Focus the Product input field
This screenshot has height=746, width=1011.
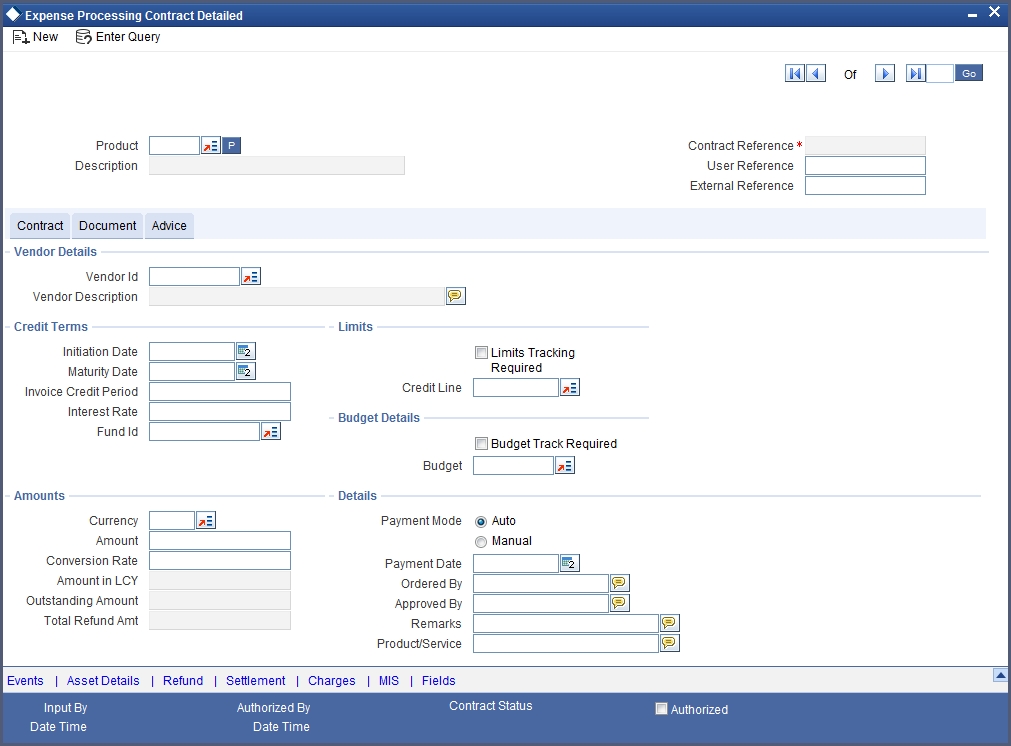click(x=174, y=146)
